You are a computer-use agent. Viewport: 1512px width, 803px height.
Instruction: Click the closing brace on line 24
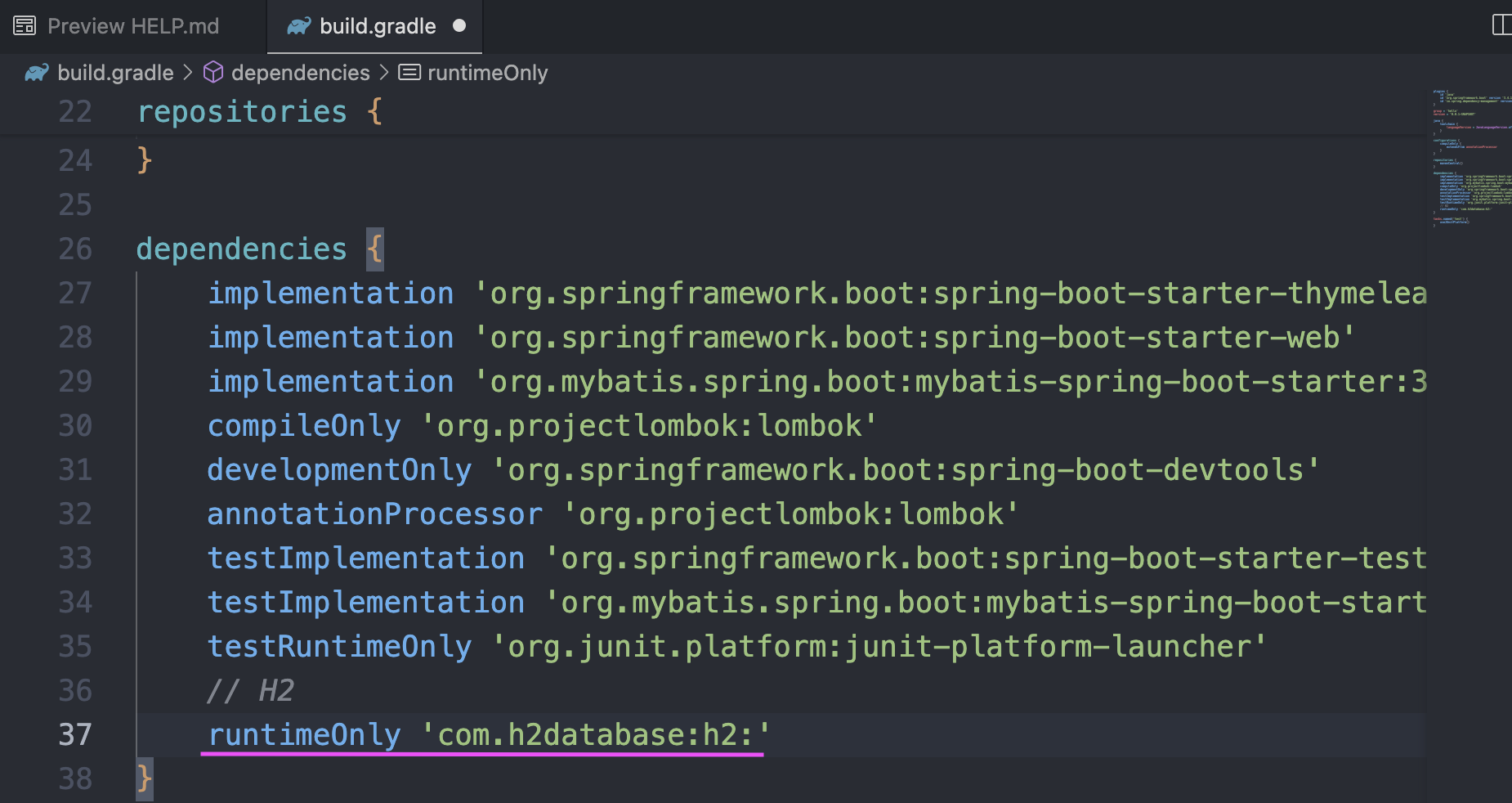145,159
